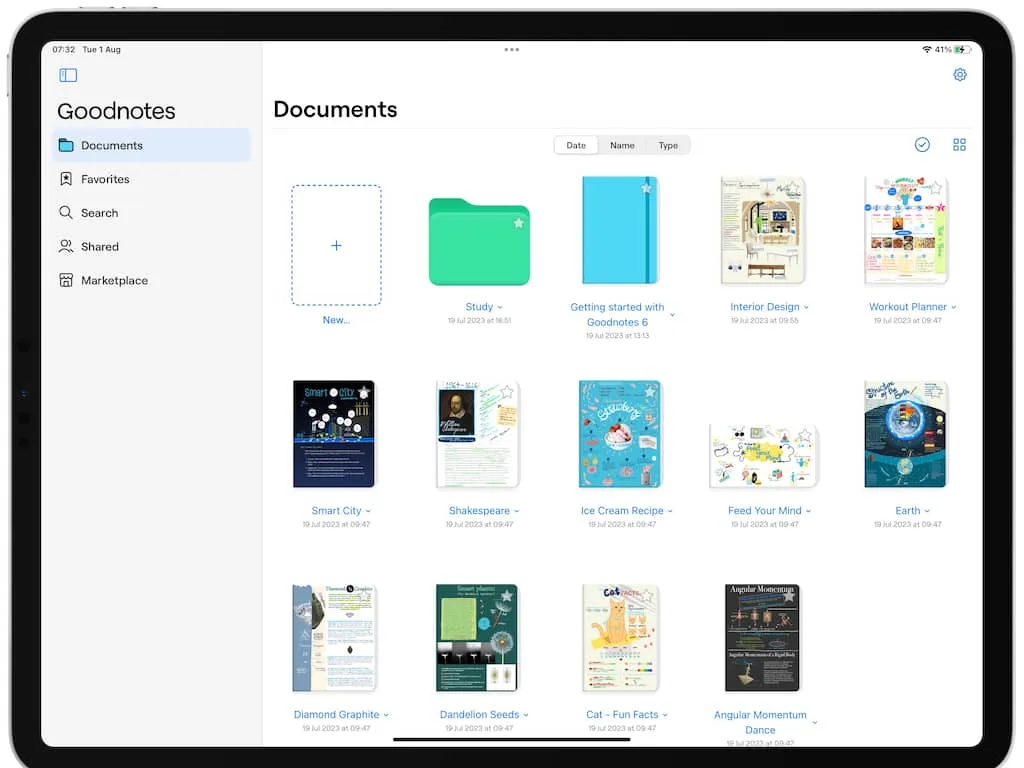Tap the home indicator bar at bottom
Image resolution: width=1024 pixels, height=768 pixels.
(x=511, y=740)
